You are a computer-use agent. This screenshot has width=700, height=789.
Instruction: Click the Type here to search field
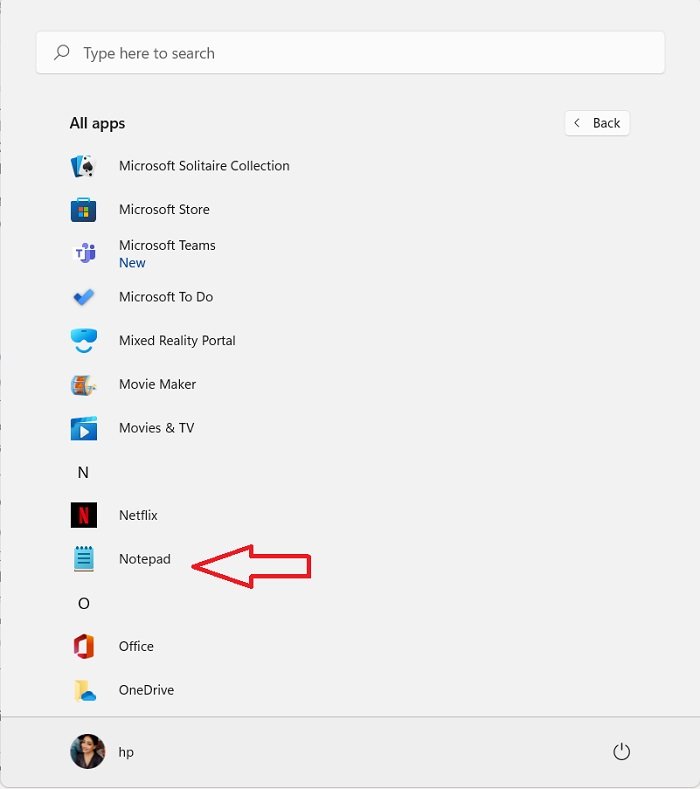[350, 53]
